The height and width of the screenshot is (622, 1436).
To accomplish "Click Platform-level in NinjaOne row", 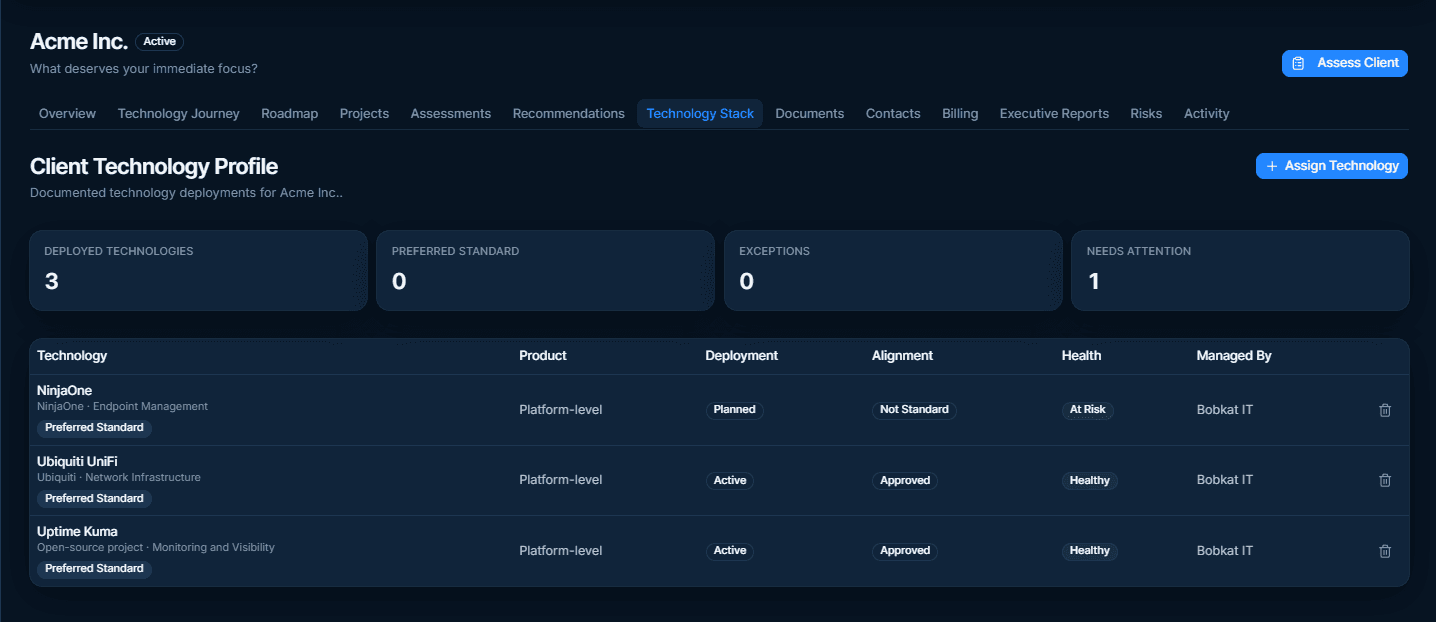I will pyautogui.click(x=561, y=409).
